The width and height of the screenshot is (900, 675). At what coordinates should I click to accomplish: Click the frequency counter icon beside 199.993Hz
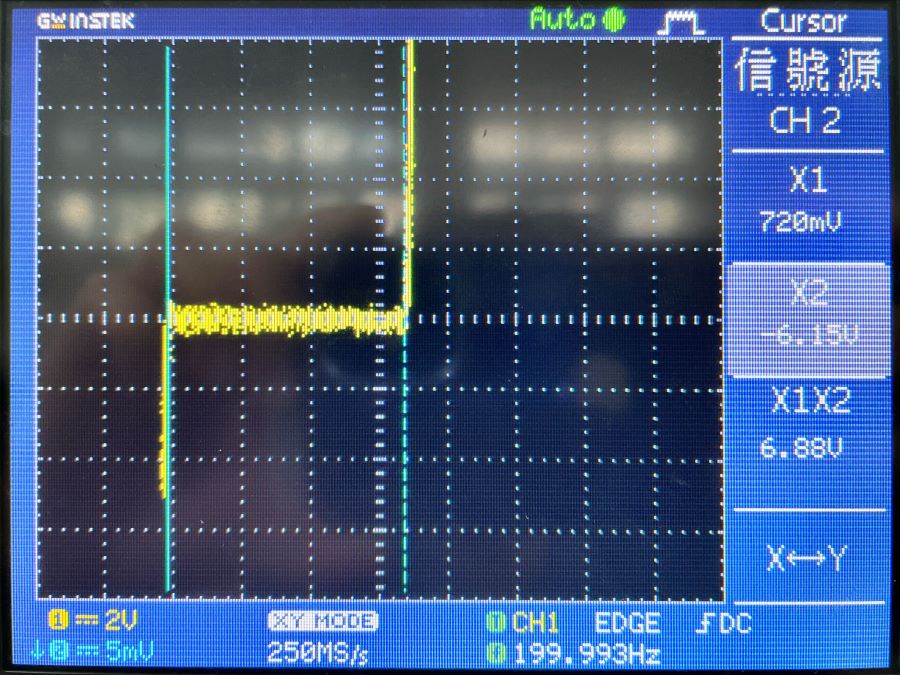(x=493, y=655)
